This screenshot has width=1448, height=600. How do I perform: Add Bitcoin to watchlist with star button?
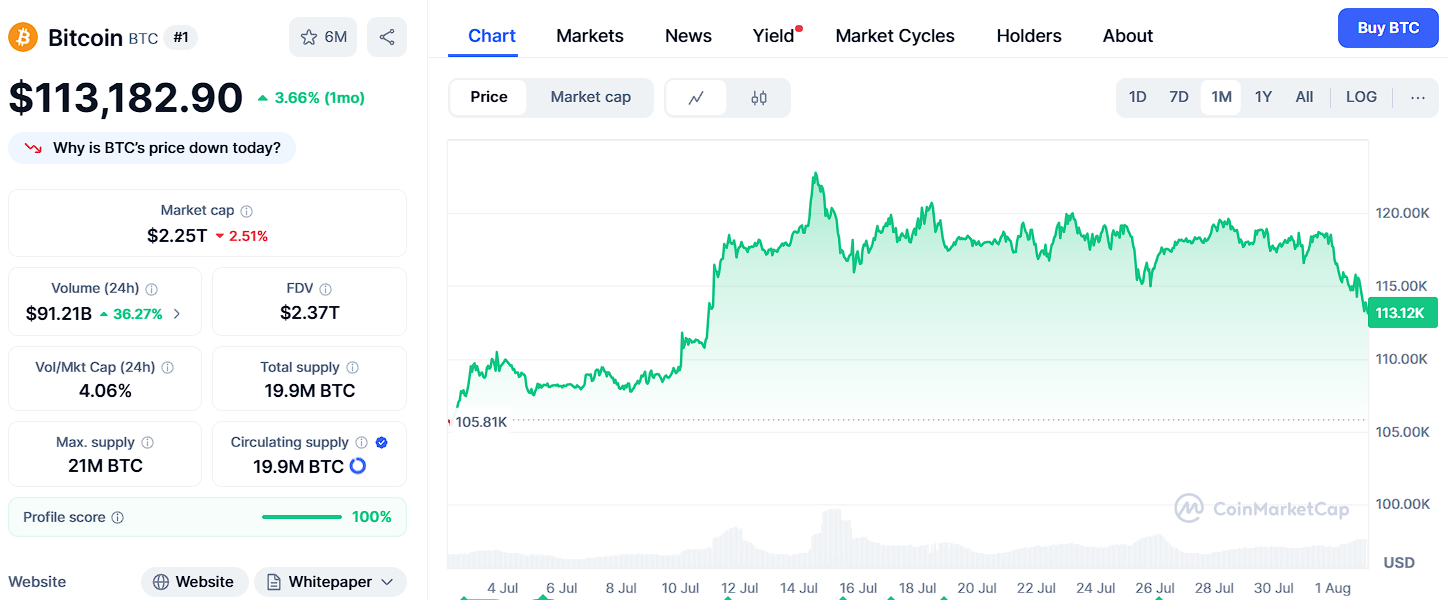pyautogui.click(x=323, y=37)
